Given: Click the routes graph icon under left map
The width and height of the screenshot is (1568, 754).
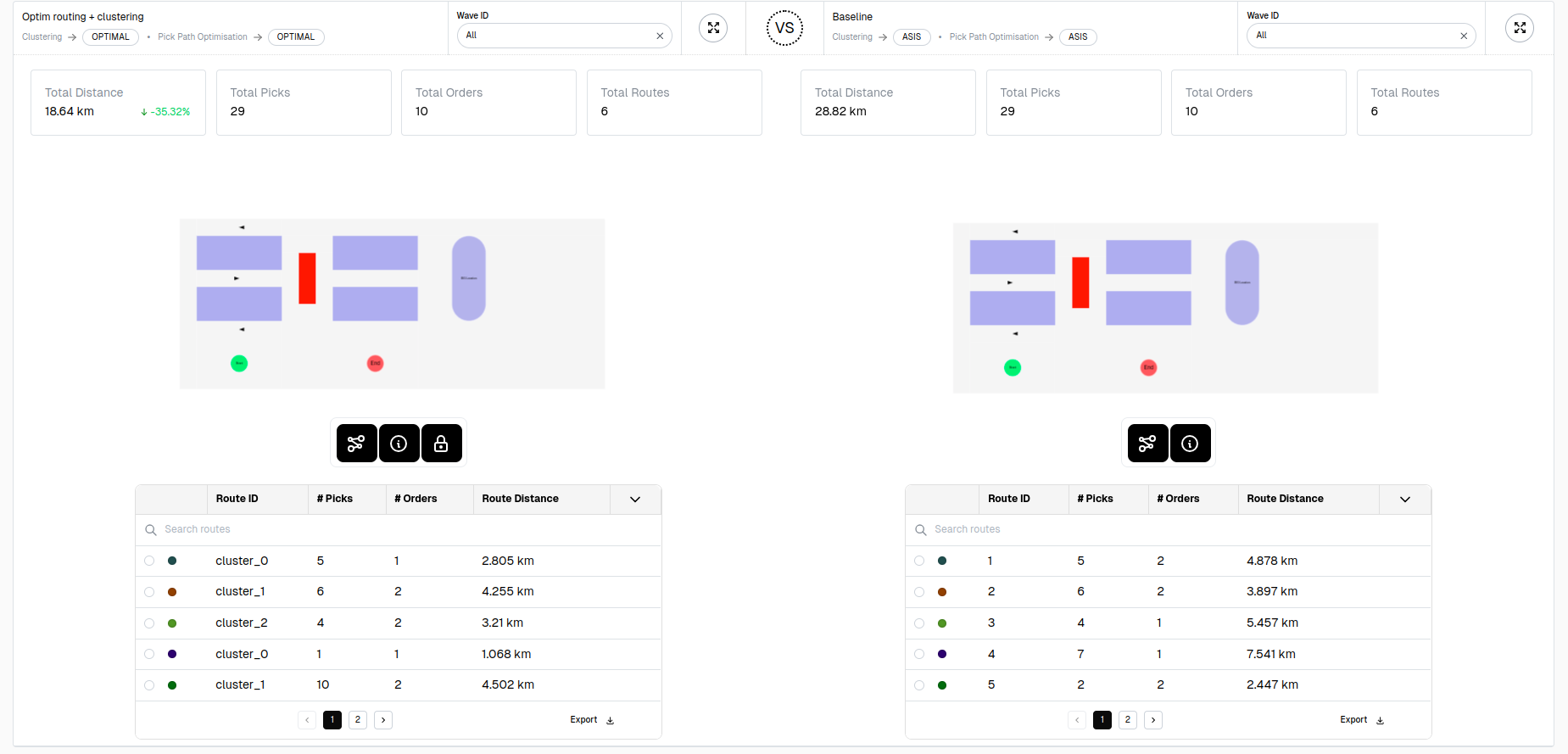Looking at the screenshot, I should click(356, 444).
